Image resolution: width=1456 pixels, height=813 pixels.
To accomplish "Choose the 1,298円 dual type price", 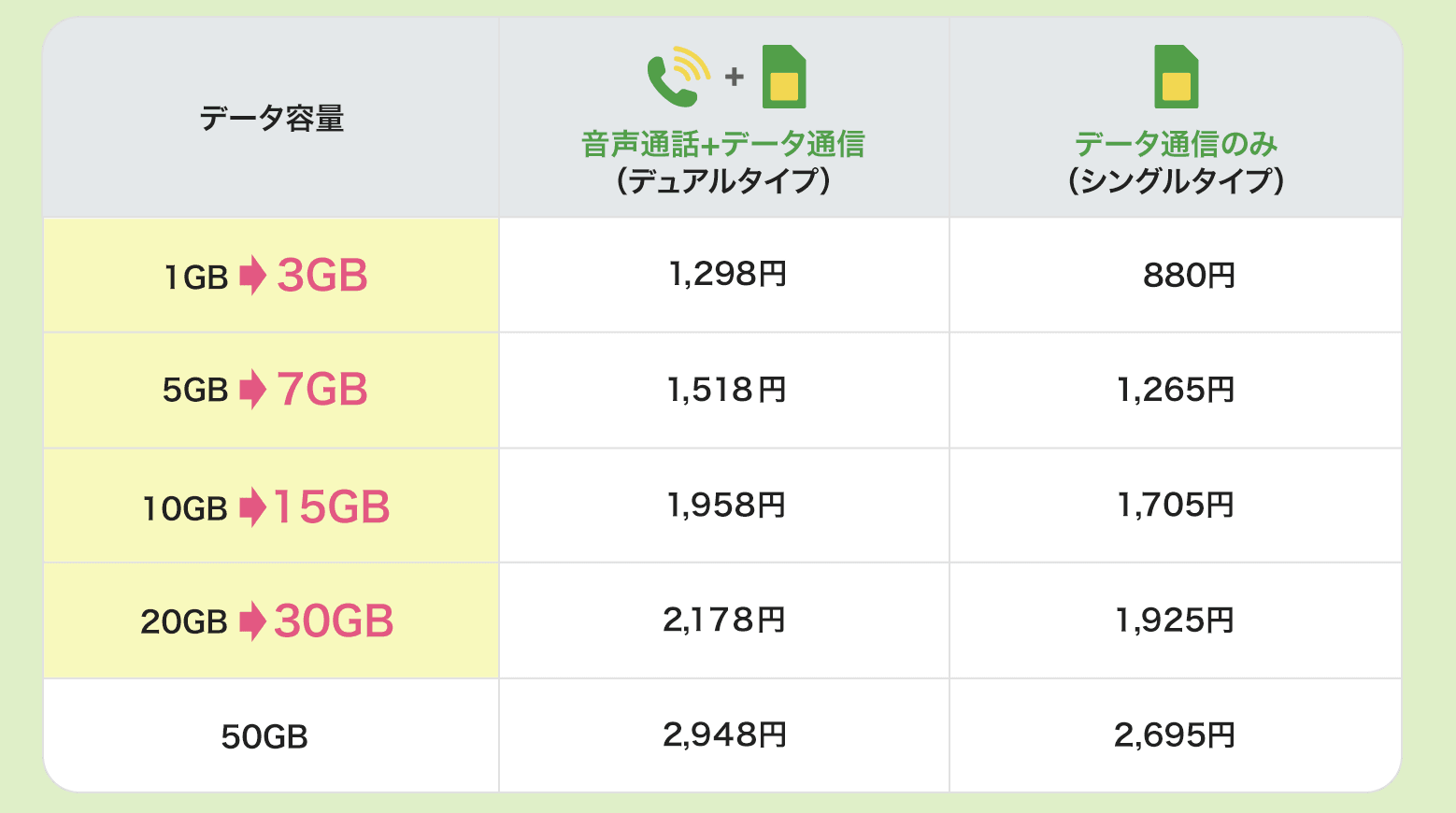I will pyautogui.click(x=727, y=275).
